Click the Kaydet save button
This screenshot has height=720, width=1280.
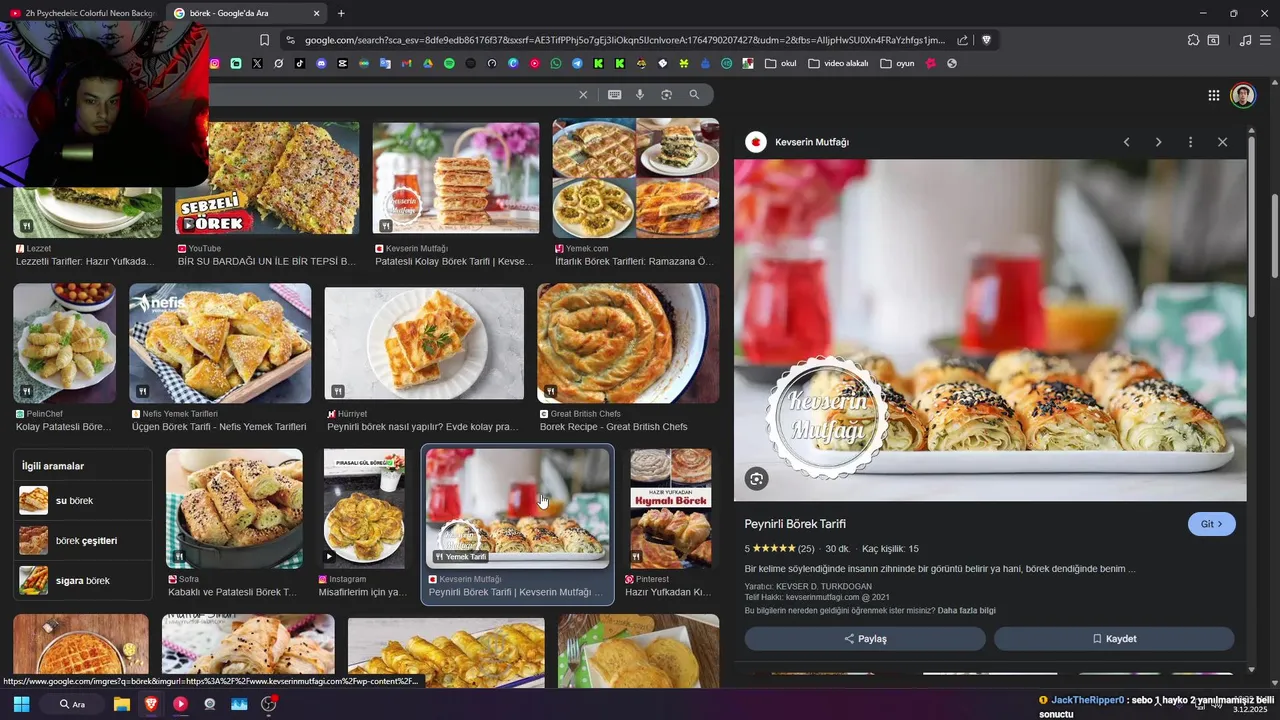tap(1114, 639)
